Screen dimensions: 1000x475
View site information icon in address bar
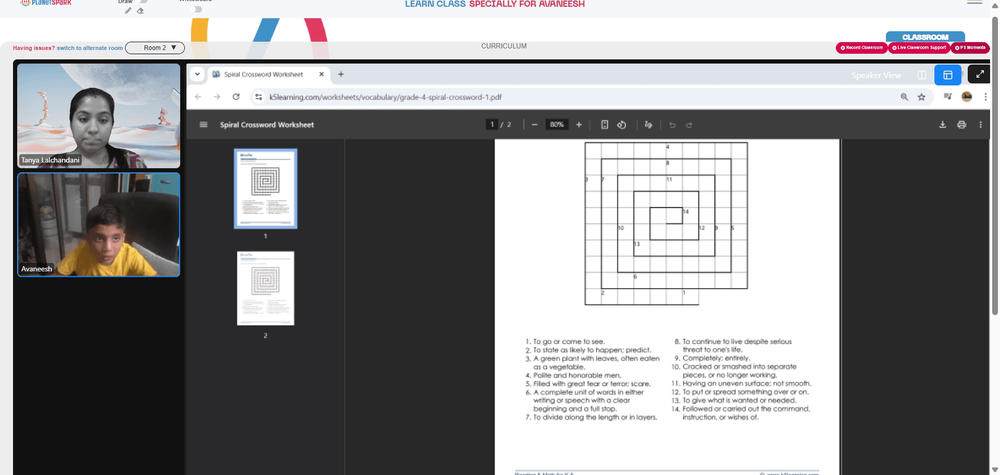(x=258, y=97)
